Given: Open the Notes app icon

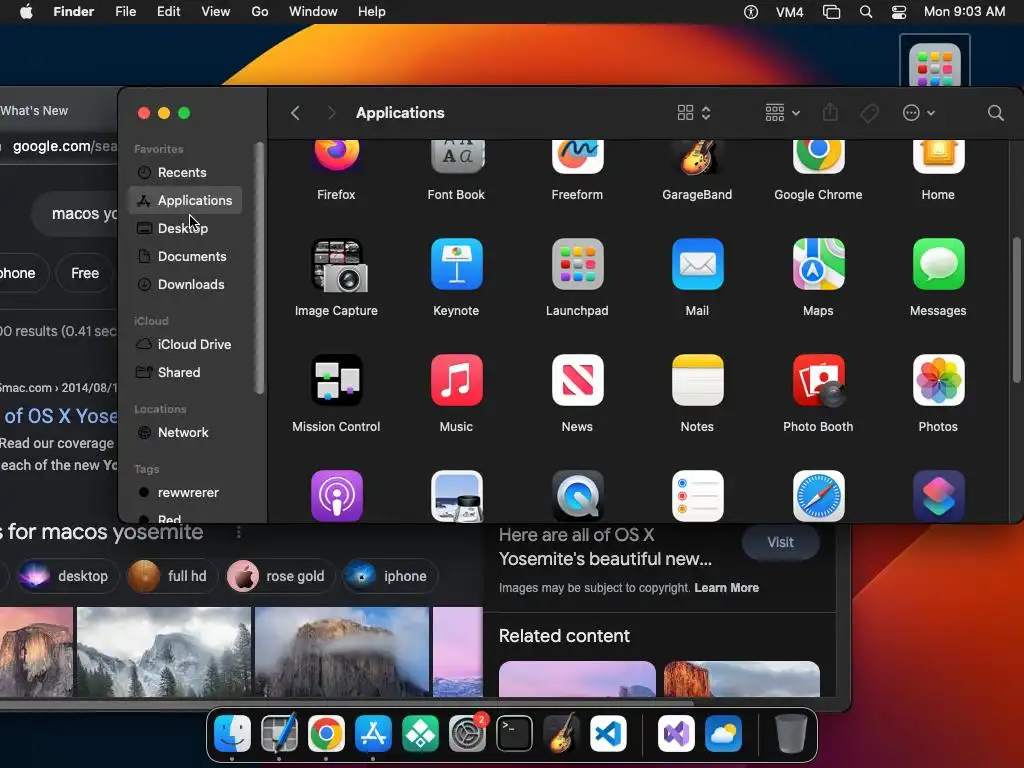Looking at the screenshot, I should coord(697,380).
